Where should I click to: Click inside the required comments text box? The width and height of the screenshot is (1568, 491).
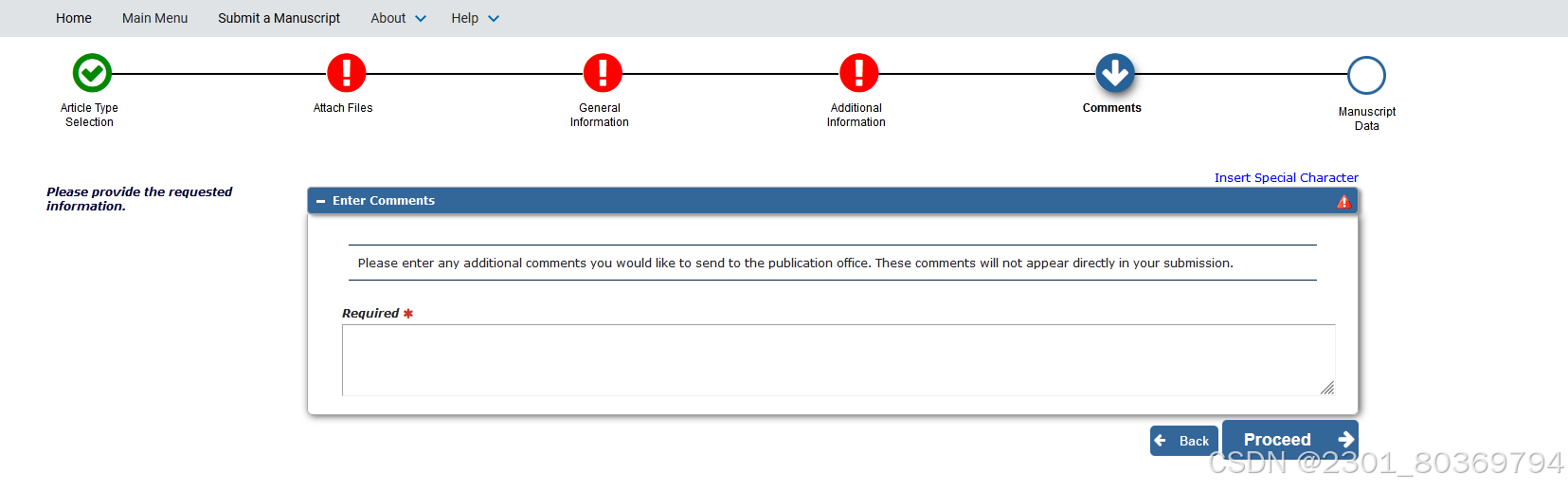[838, 360]
